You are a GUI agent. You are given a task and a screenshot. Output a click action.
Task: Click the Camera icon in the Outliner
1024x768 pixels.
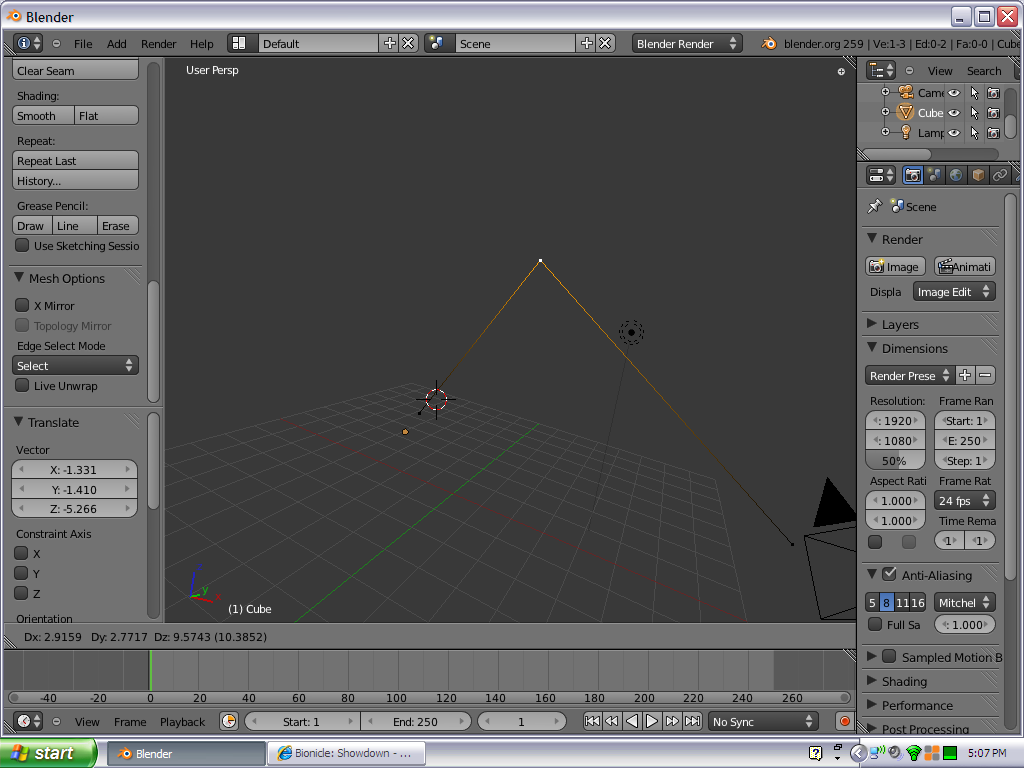(x=905, y=92)
